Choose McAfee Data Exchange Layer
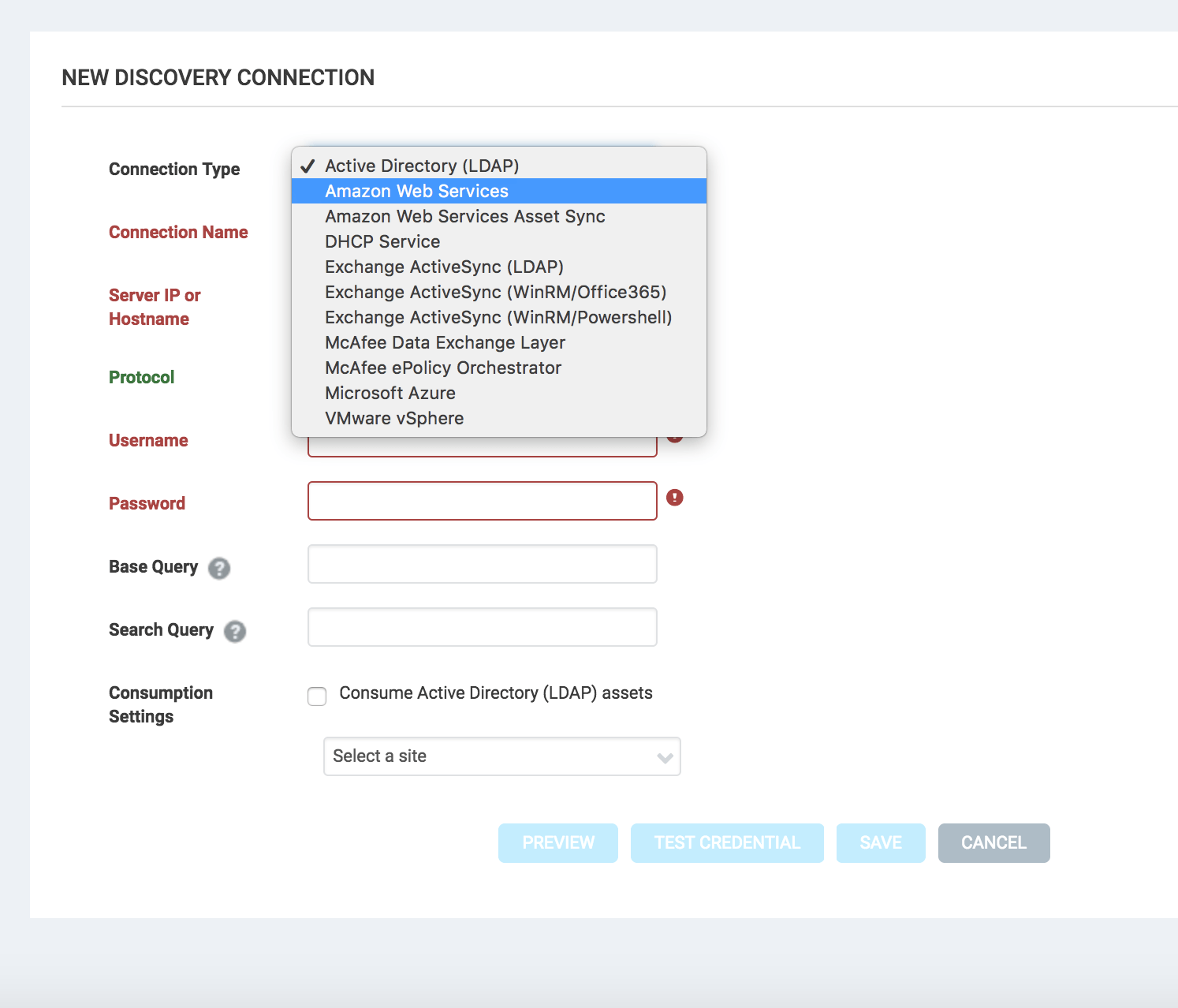The image size is (1178, 1008). [499, 342]
